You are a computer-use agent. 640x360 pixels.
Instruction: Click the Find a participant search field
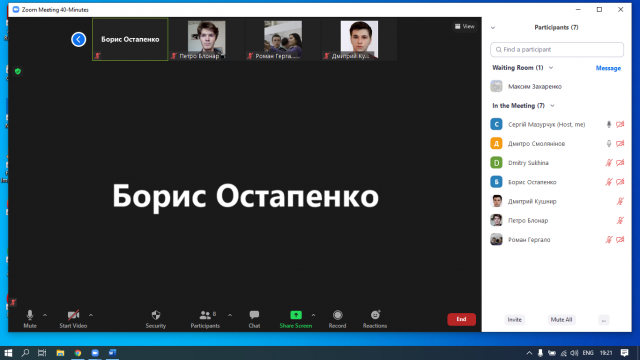557,49
